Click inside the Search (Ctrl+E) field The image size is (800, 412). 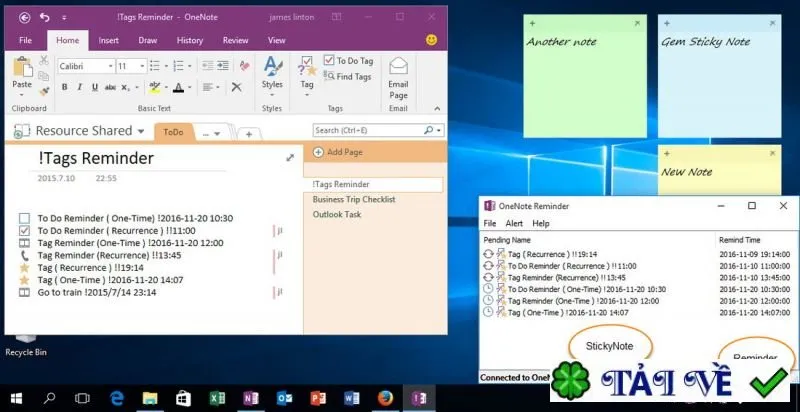(x=368, y=131)
